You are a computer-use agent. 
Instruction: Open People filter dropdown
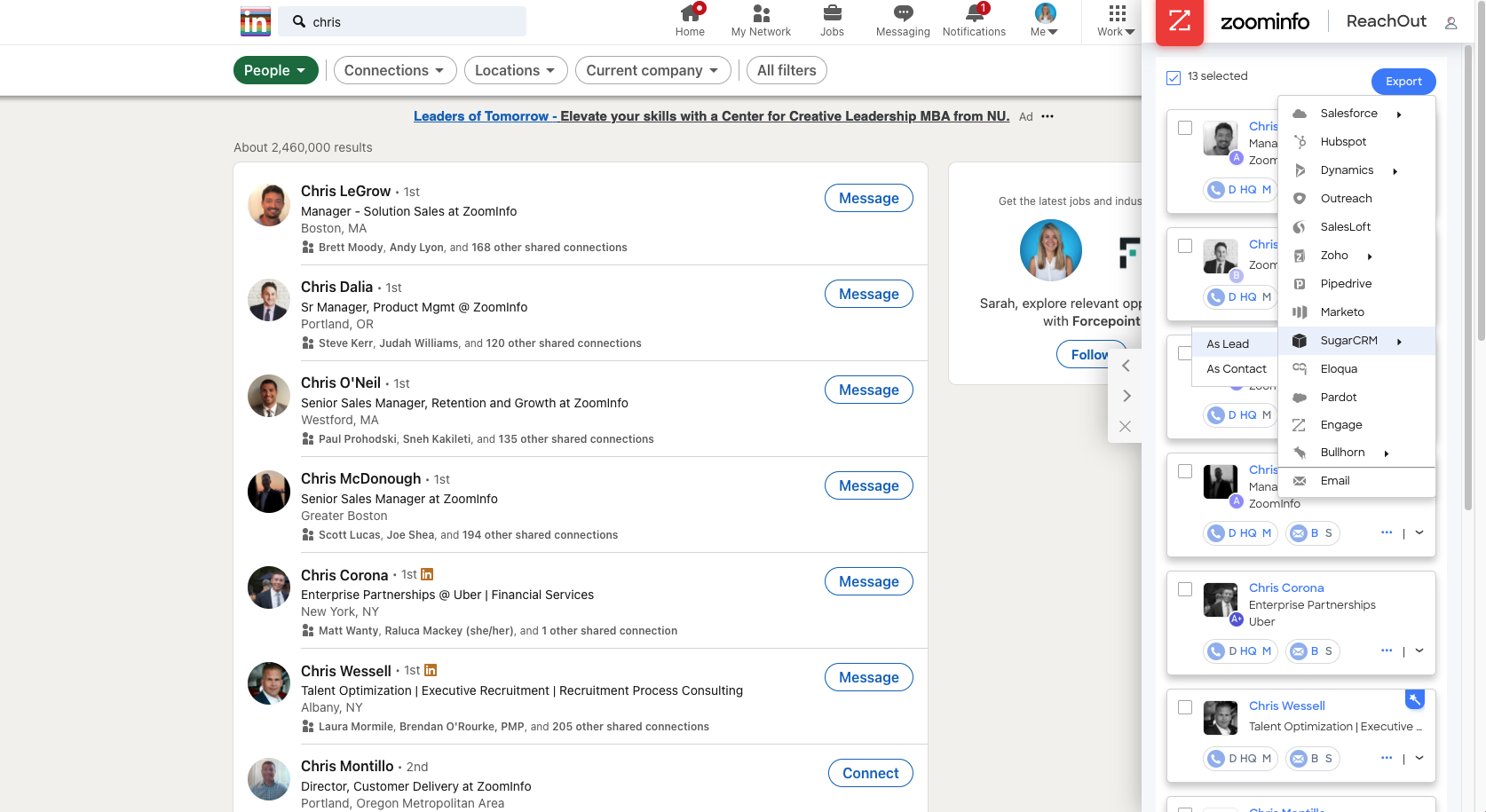coord(275,70)
